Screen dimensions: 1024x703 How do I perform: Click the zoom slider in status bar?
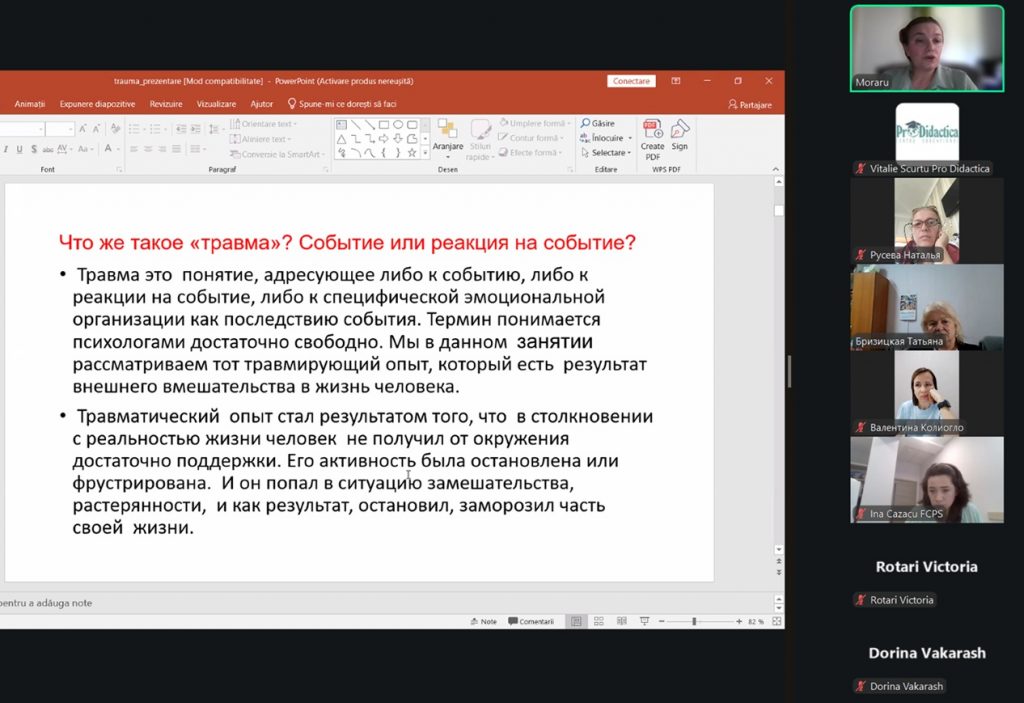coord(694,621)
